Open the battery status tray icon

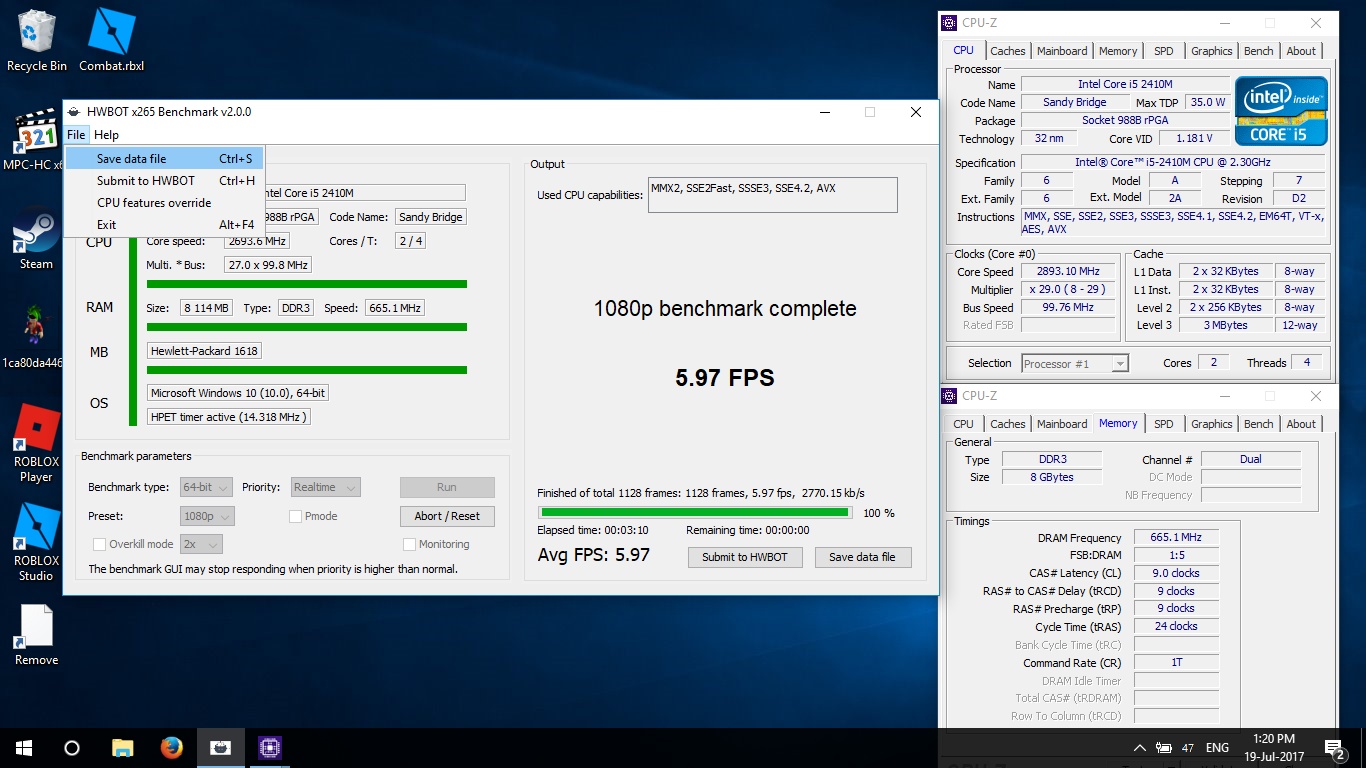[1164, 748]
